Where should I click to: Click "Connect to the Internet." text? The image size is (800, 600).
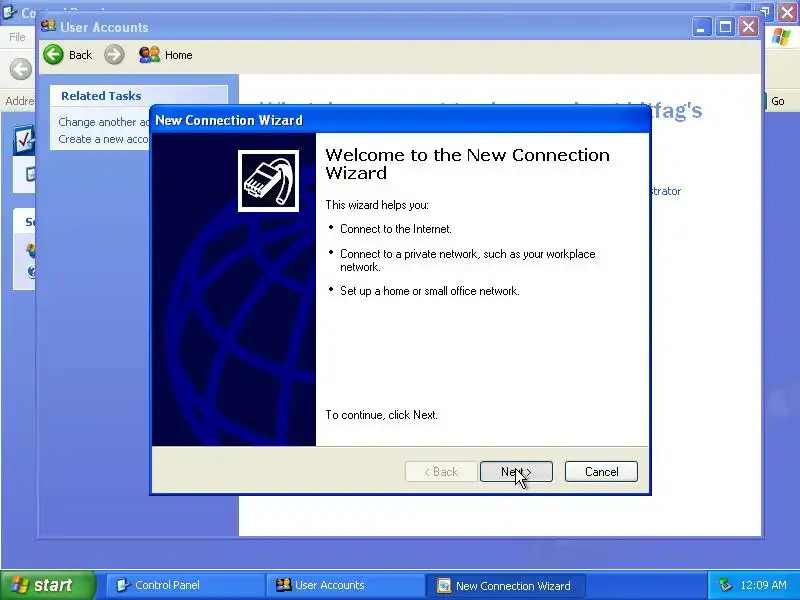[396, 229]
